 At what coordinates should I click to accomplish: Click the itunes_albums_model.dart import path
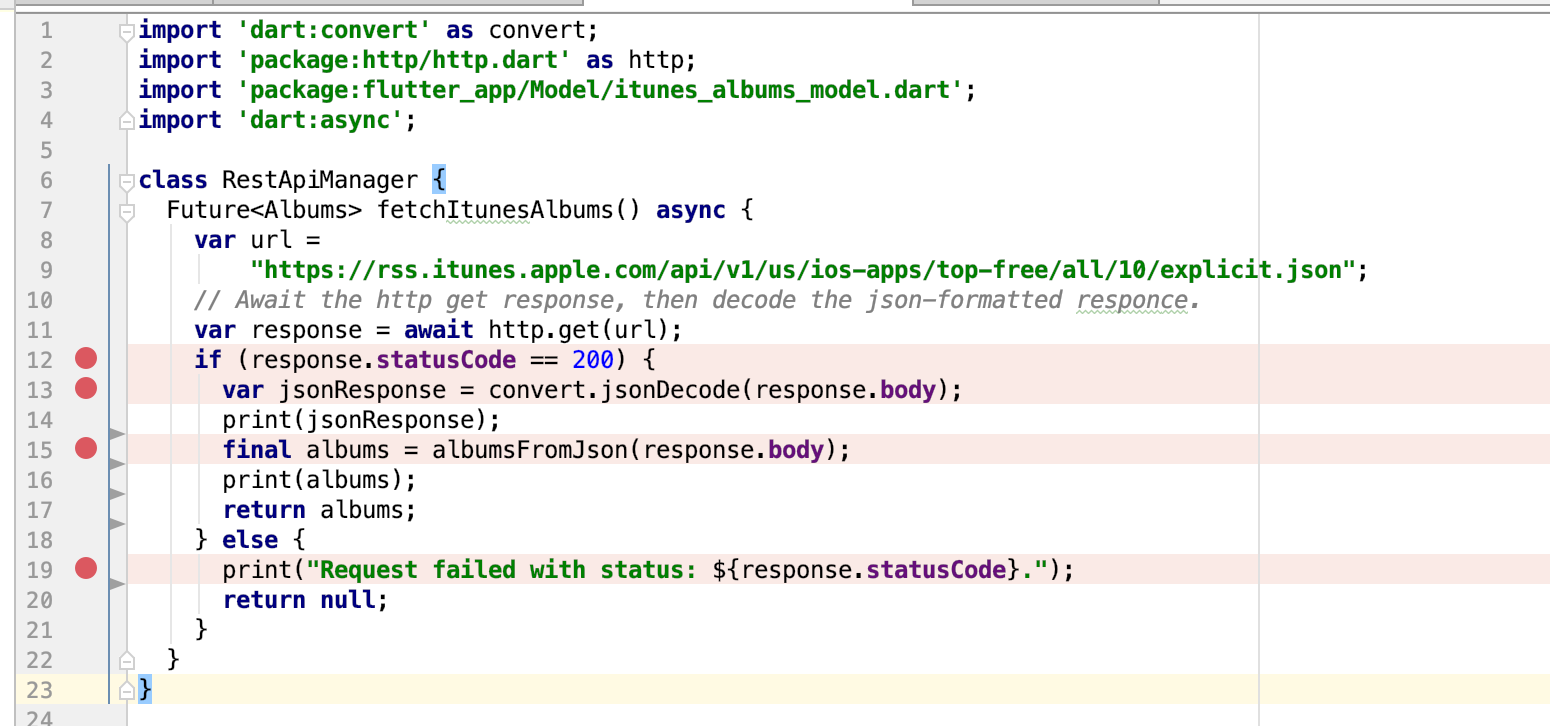pos(601,90)
